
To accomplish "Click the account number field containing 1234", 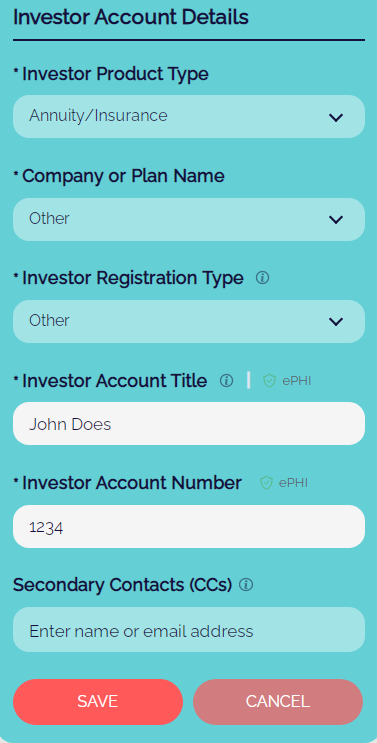I will (189, 526).
